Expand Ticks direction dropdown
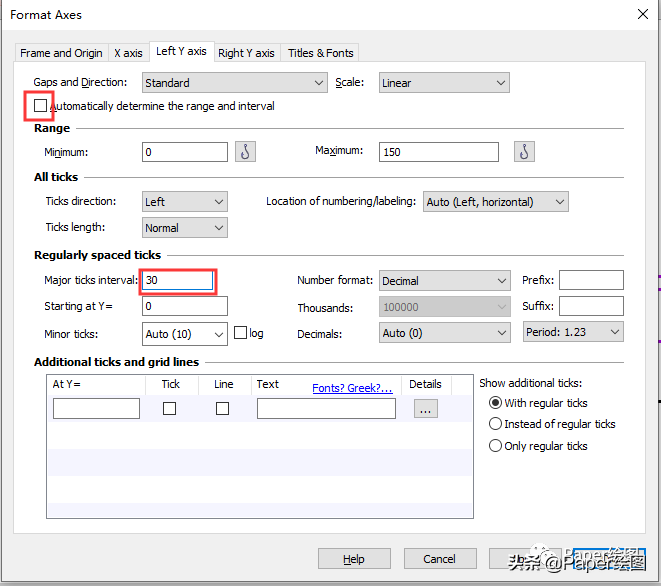The height and width of the screenshot is (586, 661). click(x=185, y=202)
